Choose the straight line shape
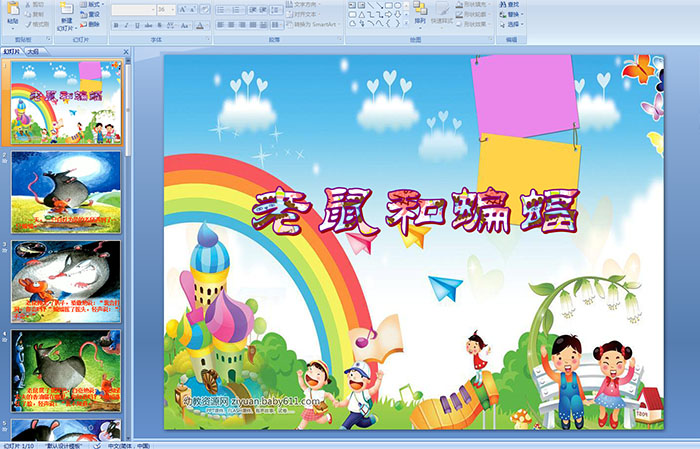 coord(371,5)
